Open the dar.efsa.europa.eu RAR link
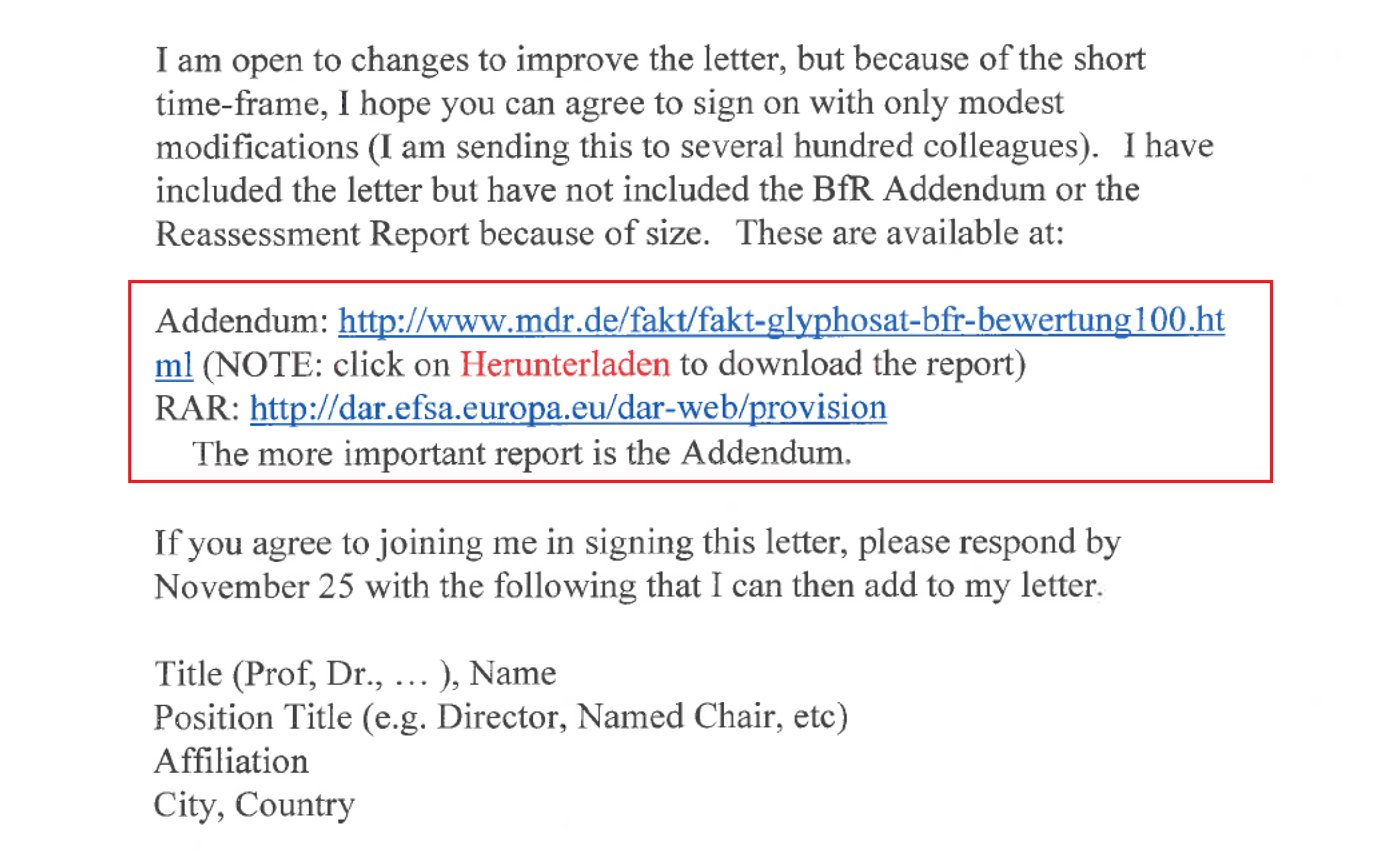Viewport: 1400px width, 854px height. click(568, 408)
